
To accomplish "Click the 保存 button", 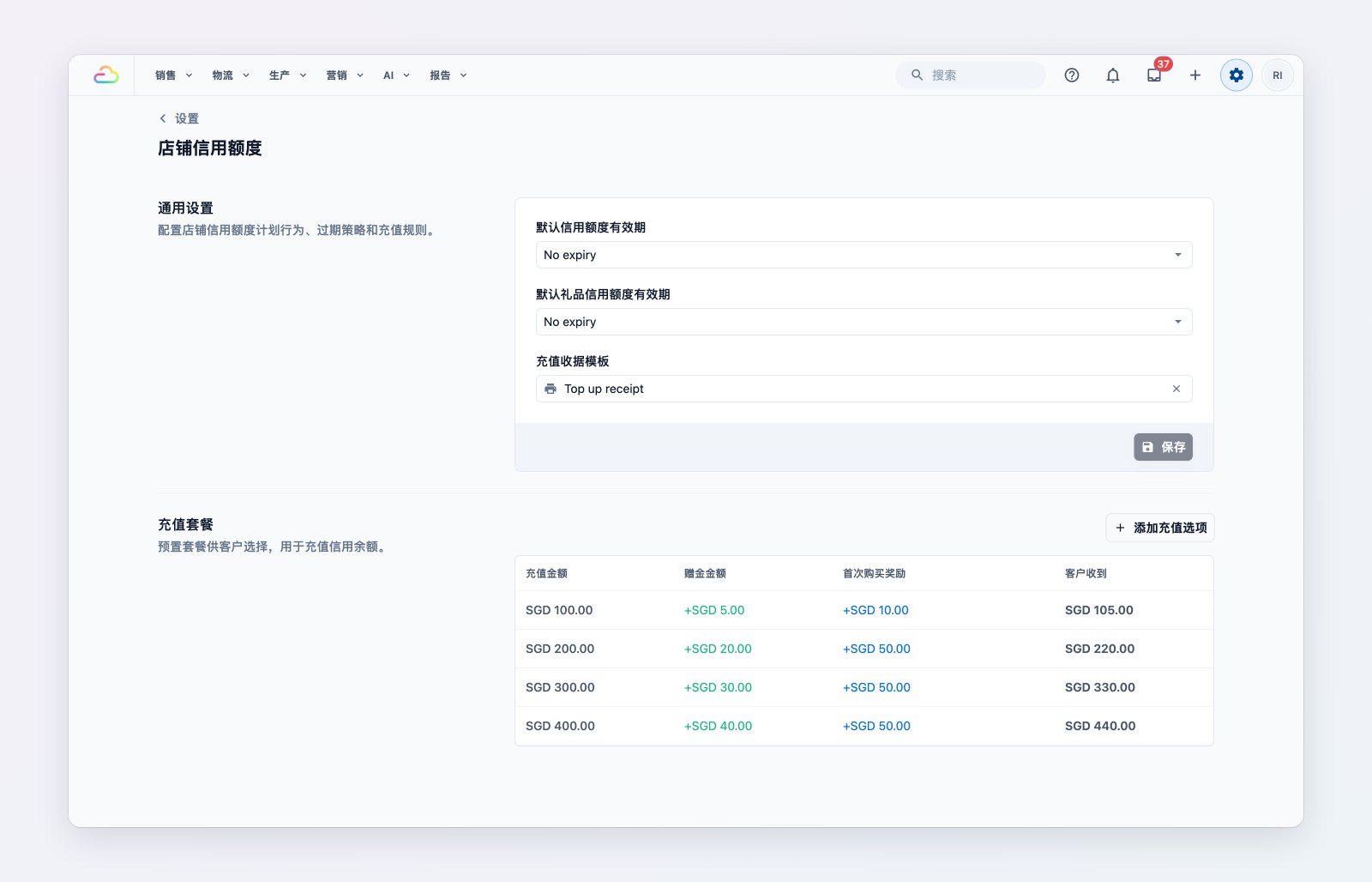I will coord(1163,447).
